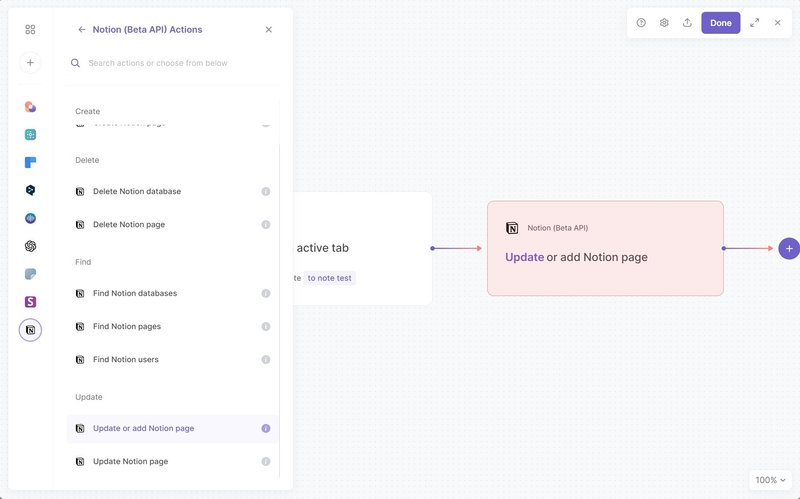
Task: Expand the editor to fullscreen
Action: (x=755, y=22)
